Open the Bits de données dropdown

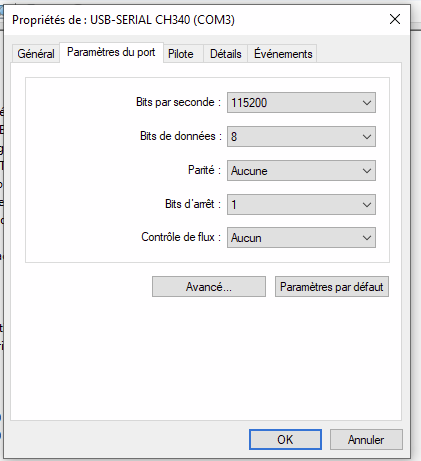pyautogui.click(x=301, y=137)
